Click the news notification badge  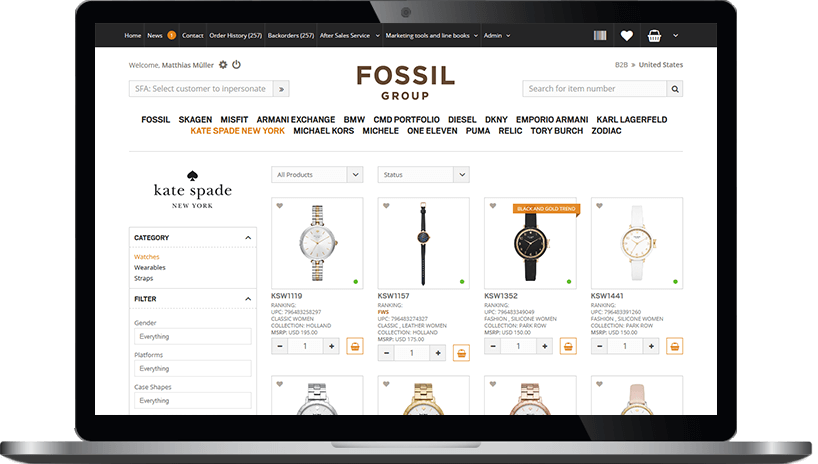[172, 35]
